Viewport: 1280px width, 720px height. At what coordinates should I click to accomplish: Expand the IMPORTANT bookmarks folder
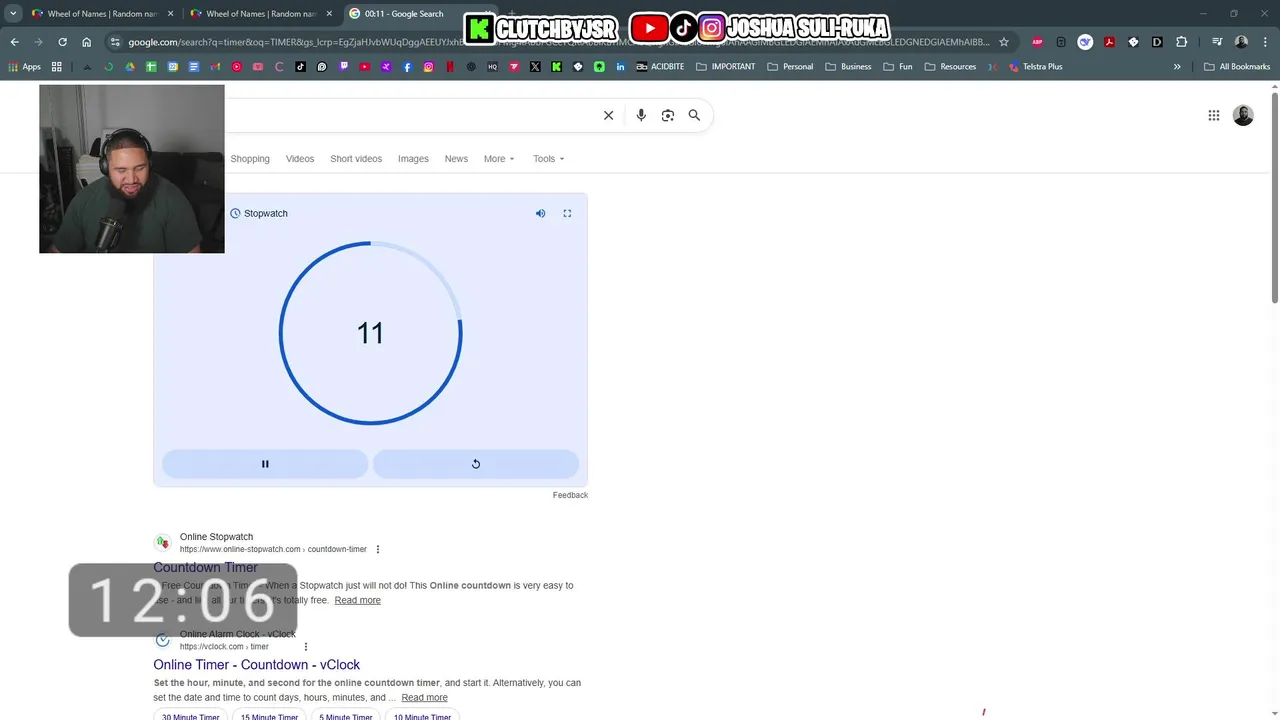click(x=726, y=67)
